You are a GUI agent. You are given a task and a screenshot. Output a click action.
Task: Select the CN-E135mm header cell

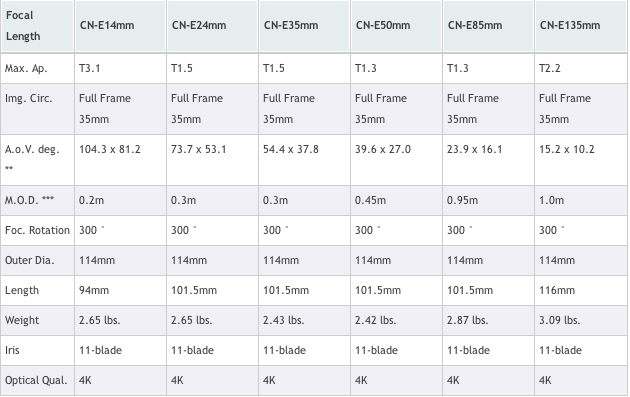(581, 26)
